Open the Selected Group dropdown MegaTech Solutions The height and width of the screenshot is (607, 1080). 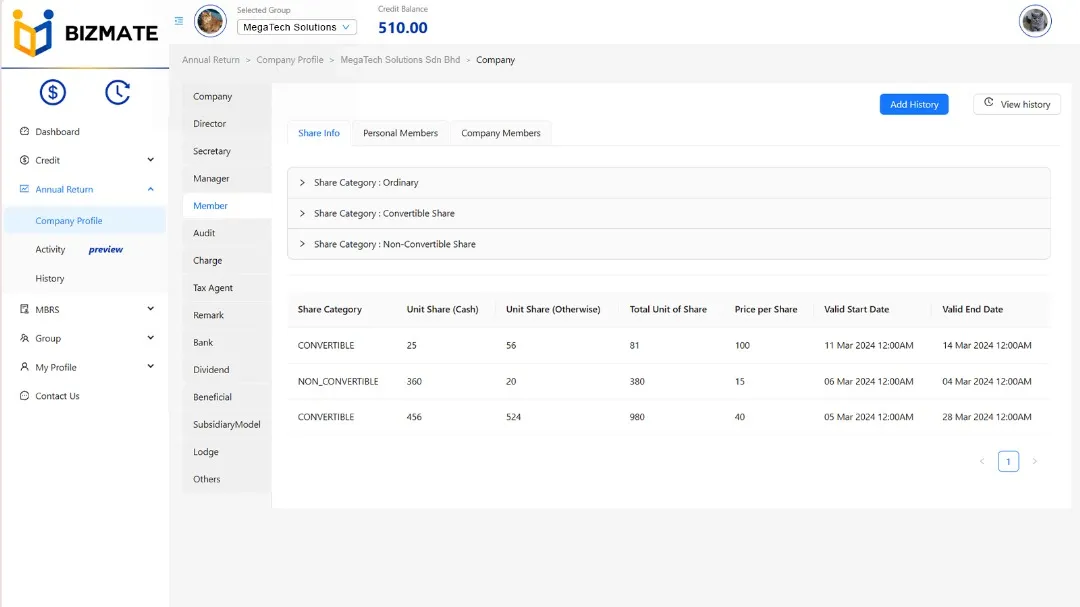(x=297, y=27)
